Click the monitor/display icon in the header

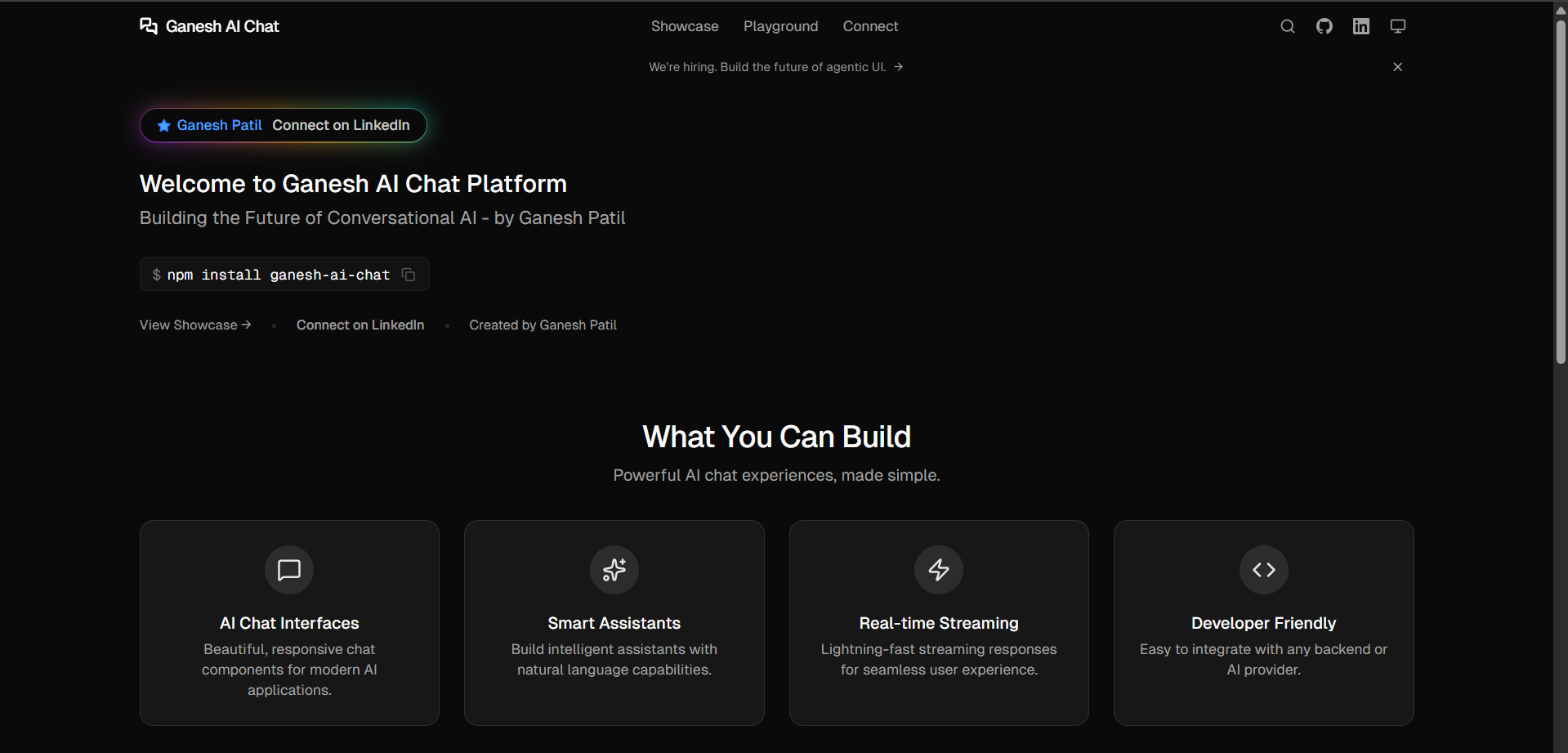1397,25
